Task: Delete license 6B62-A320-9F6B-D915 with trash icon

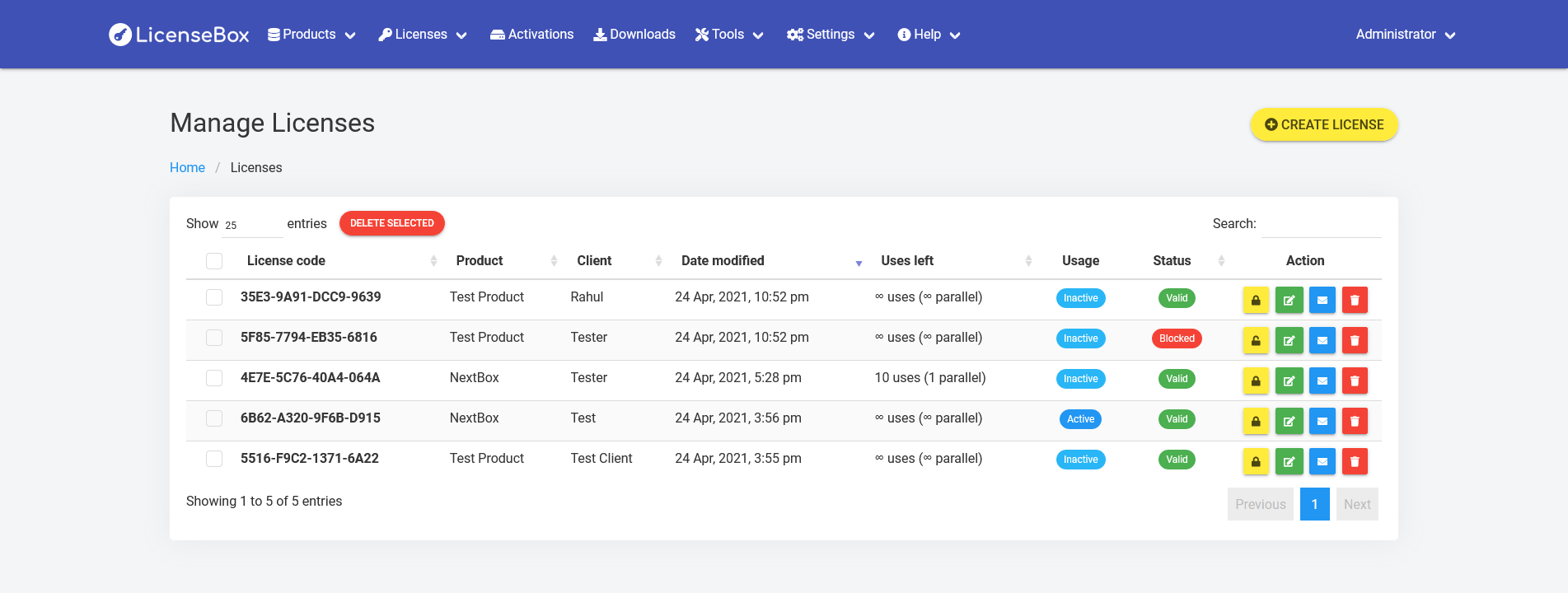Action: [1355, 421]
